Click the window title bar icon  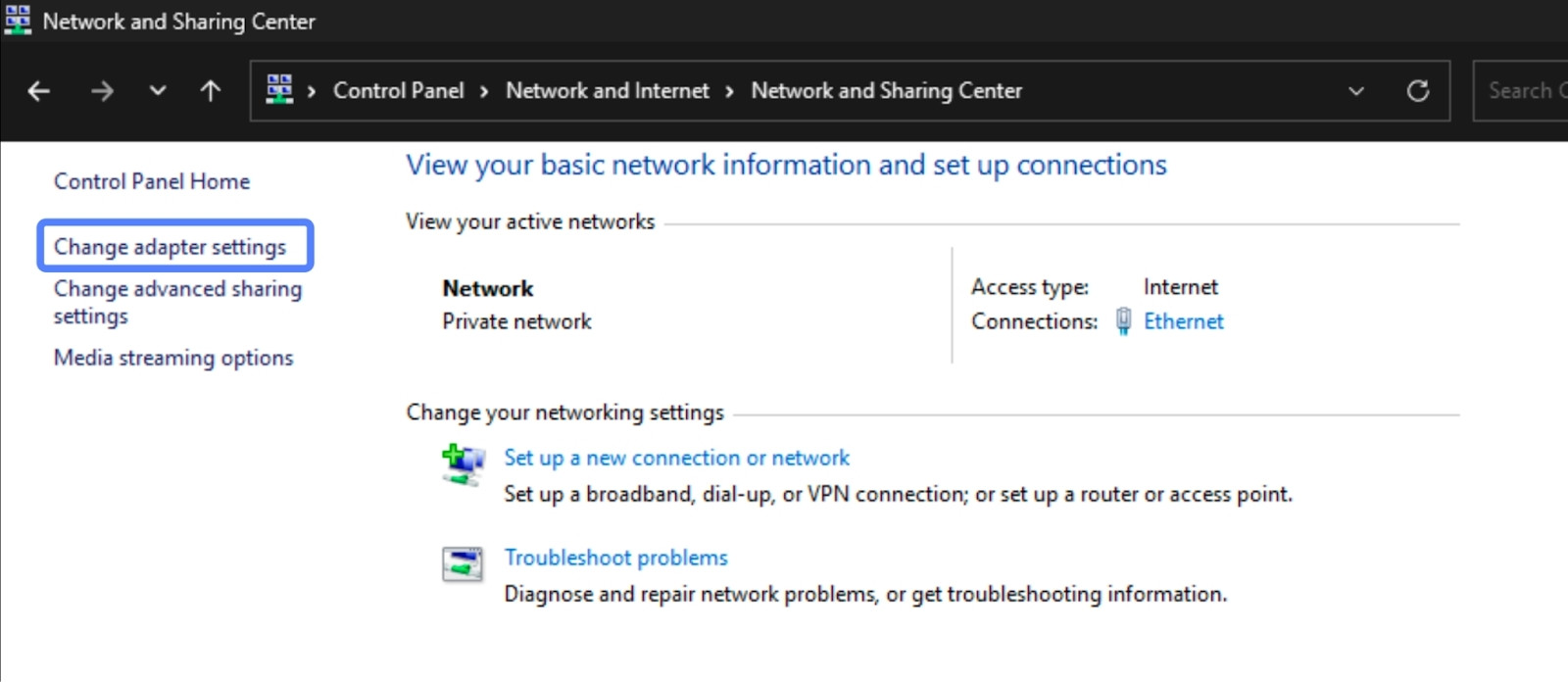point(18,21)
